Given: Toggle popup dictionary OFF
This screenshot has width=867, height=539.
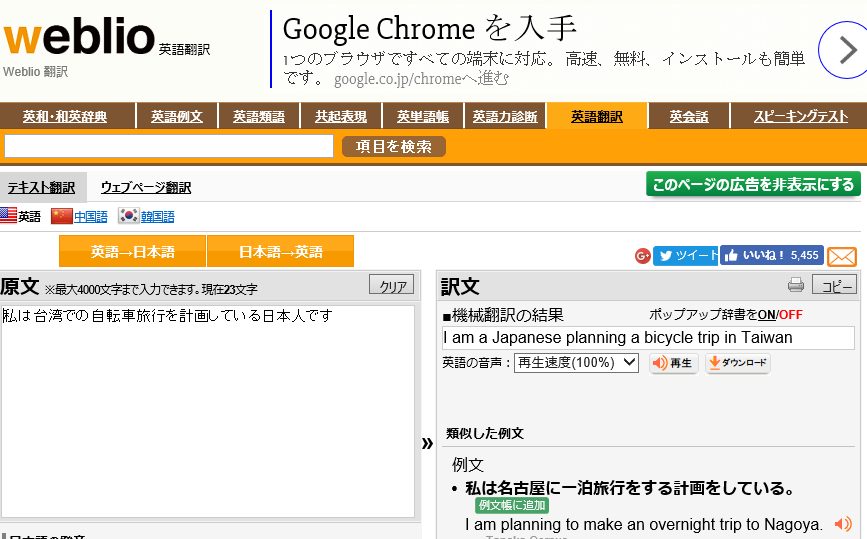Looking at the screenshot, I should tap(791, 315).
